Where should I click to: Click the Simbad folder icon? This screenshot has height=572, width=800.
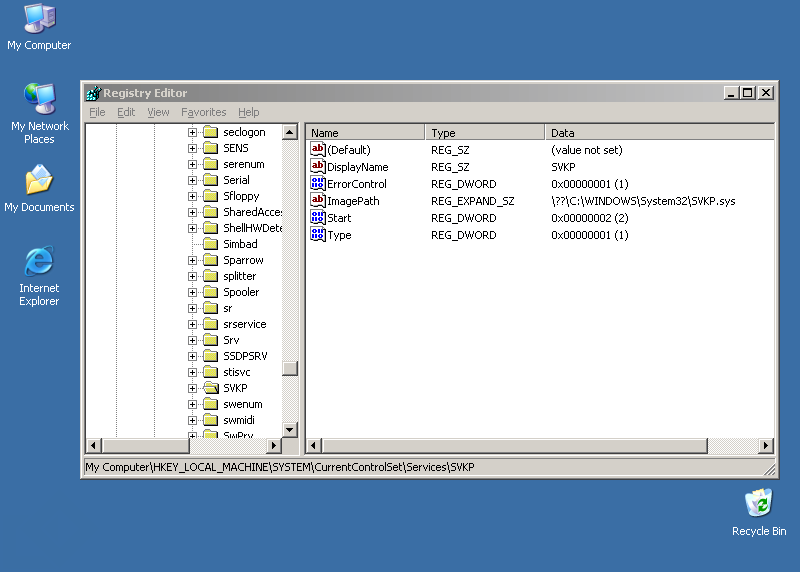point(211,244)
